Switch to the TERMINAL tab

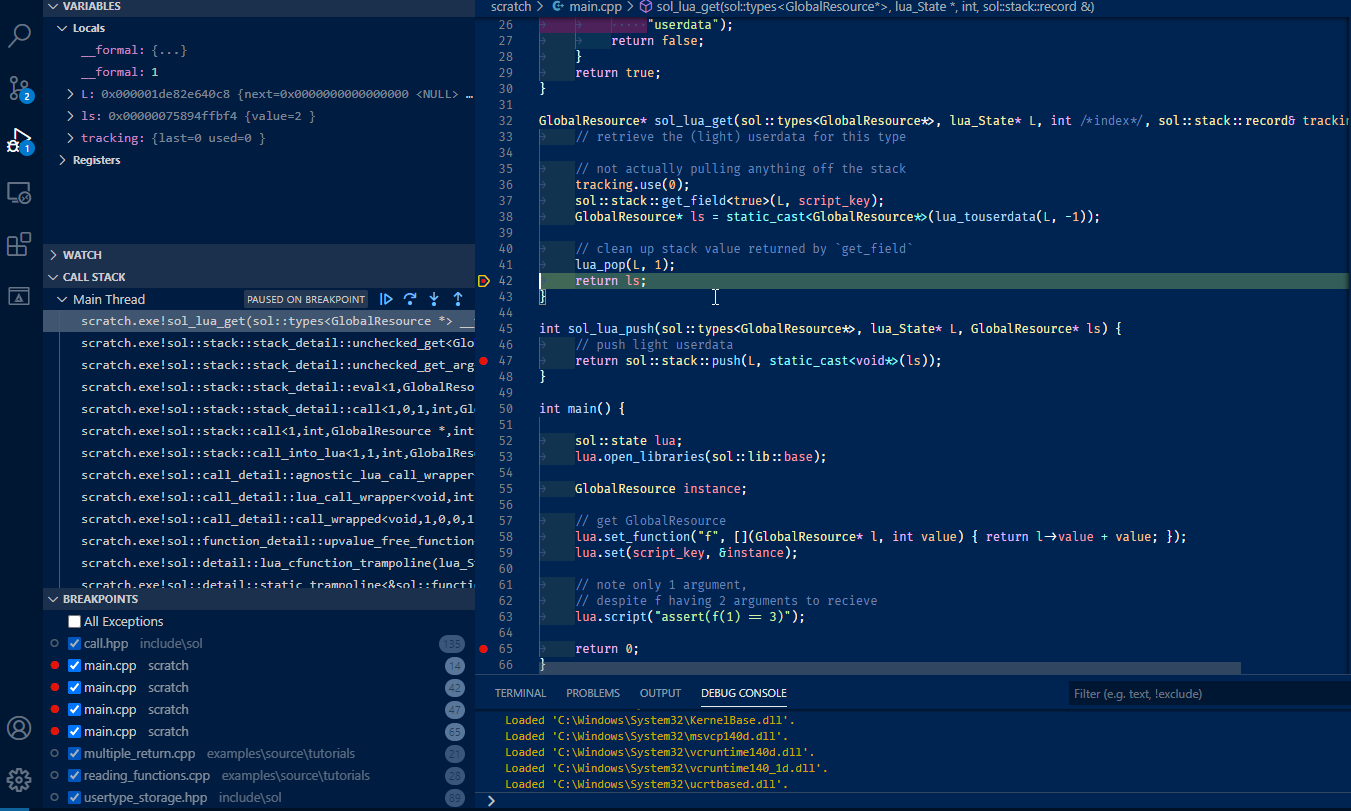pyautogui.click(x=520, y=692)
